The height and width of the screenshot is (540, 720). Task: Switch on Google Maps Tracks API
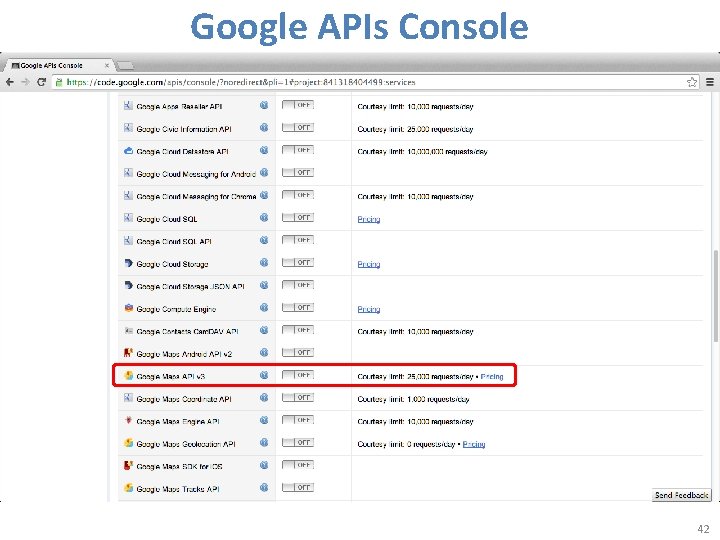[298, 488]
